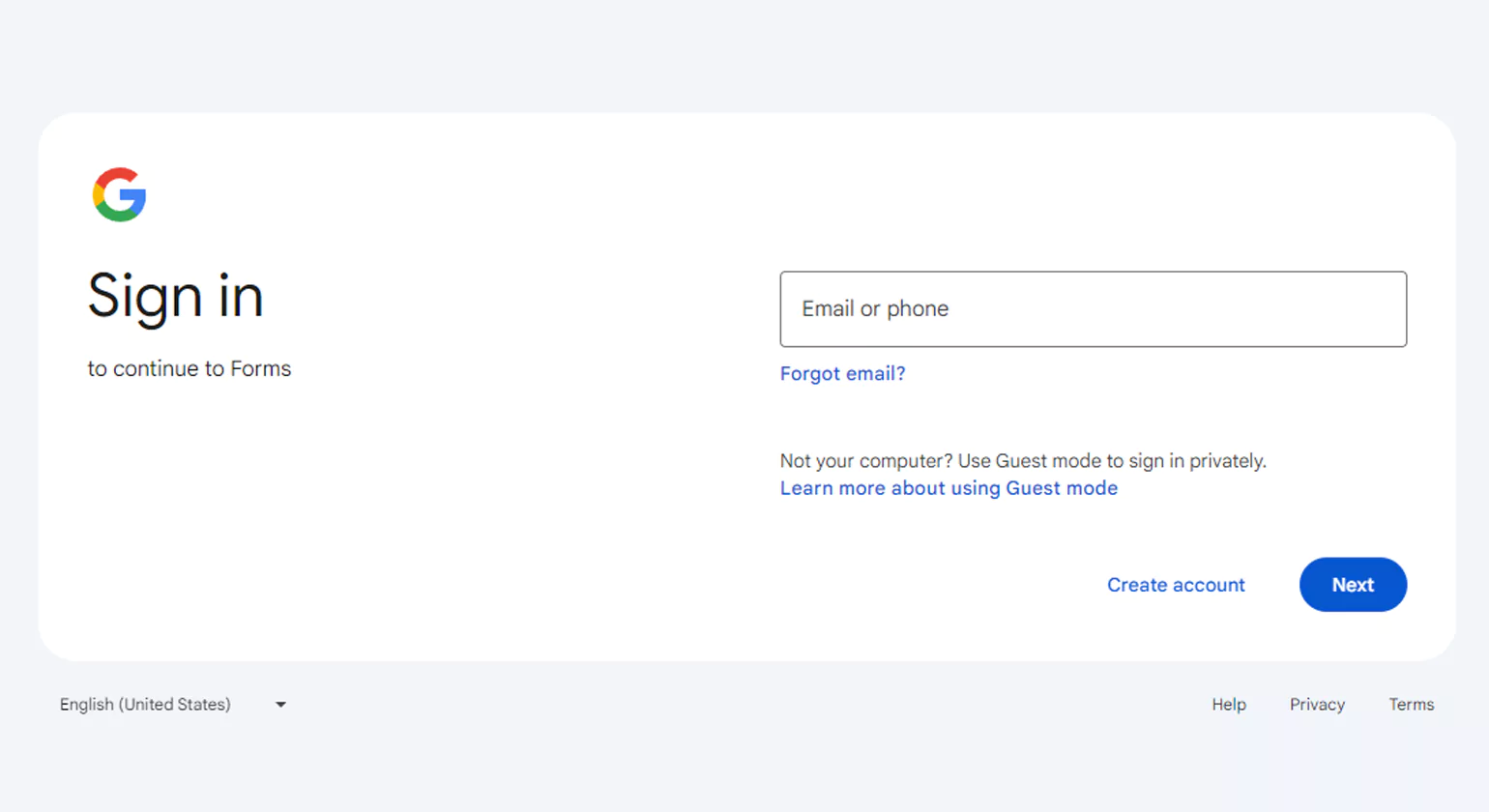The height and width of the screenshot is (812, 1489).
Task: View the Privacy policy
Action: 1317,705
